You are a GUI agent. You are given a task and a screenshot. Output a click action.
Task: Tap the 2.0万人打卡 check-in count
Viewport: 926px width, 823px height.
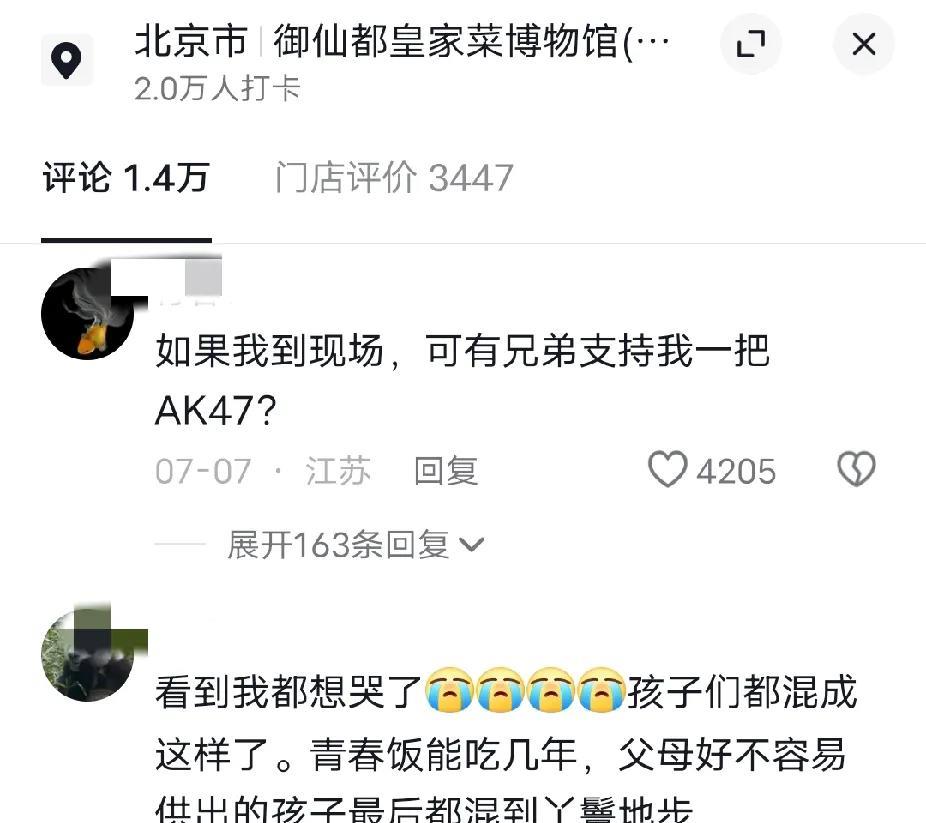click(218, 89)
